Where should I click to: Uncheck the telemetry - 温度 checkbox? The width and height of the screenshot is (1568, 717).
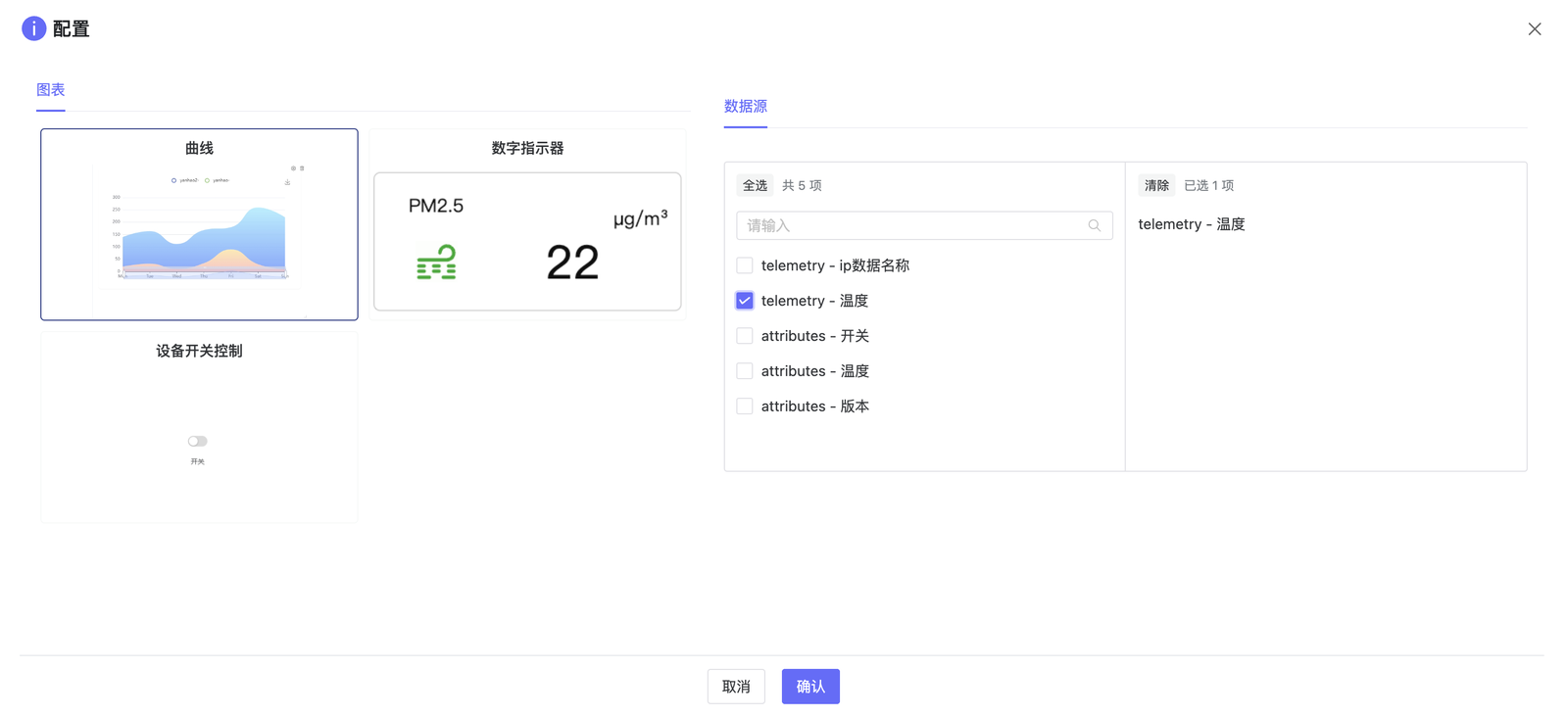click(x=745, y=301)
